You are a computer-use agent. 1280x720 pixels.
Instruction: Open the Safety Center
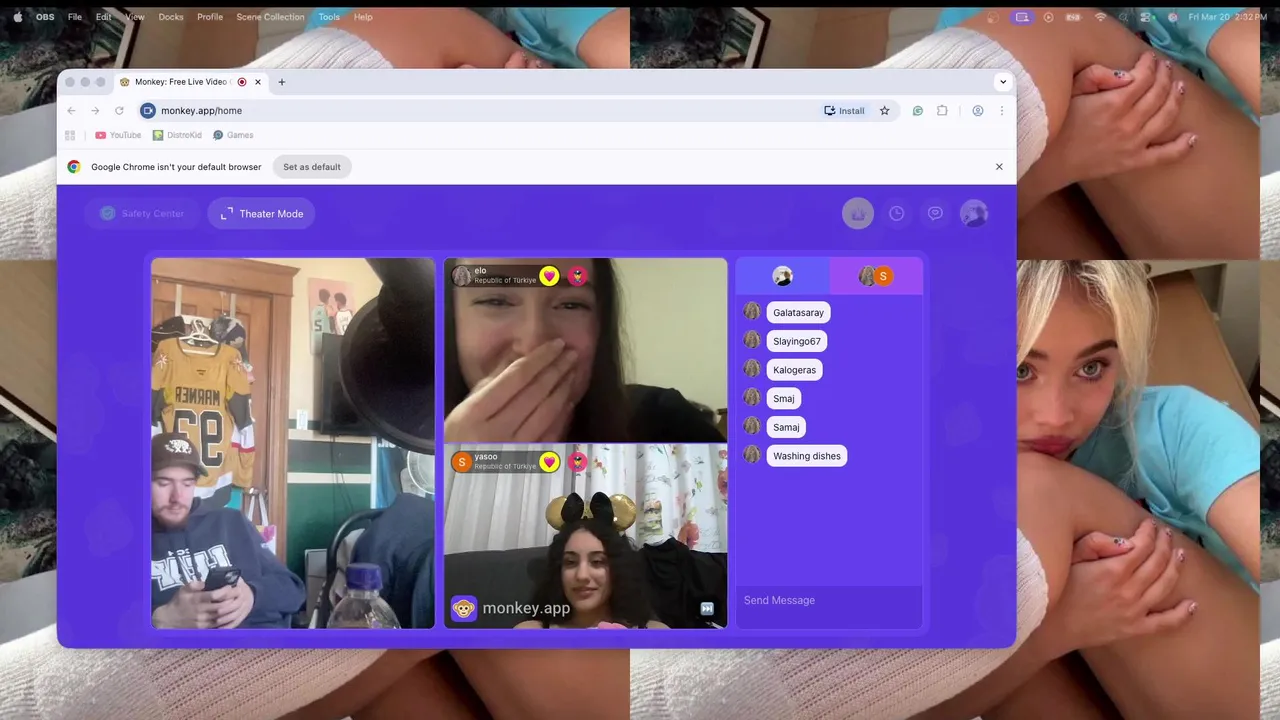tap(142, 213)
